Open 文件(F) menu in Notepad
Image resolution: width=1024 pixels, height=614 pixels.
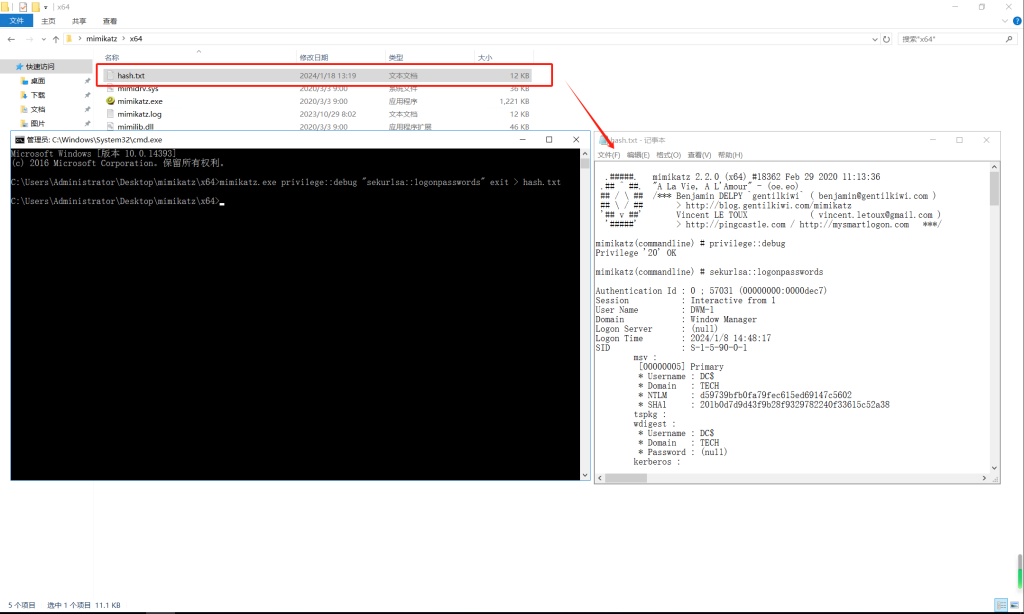tap(609, 155)
